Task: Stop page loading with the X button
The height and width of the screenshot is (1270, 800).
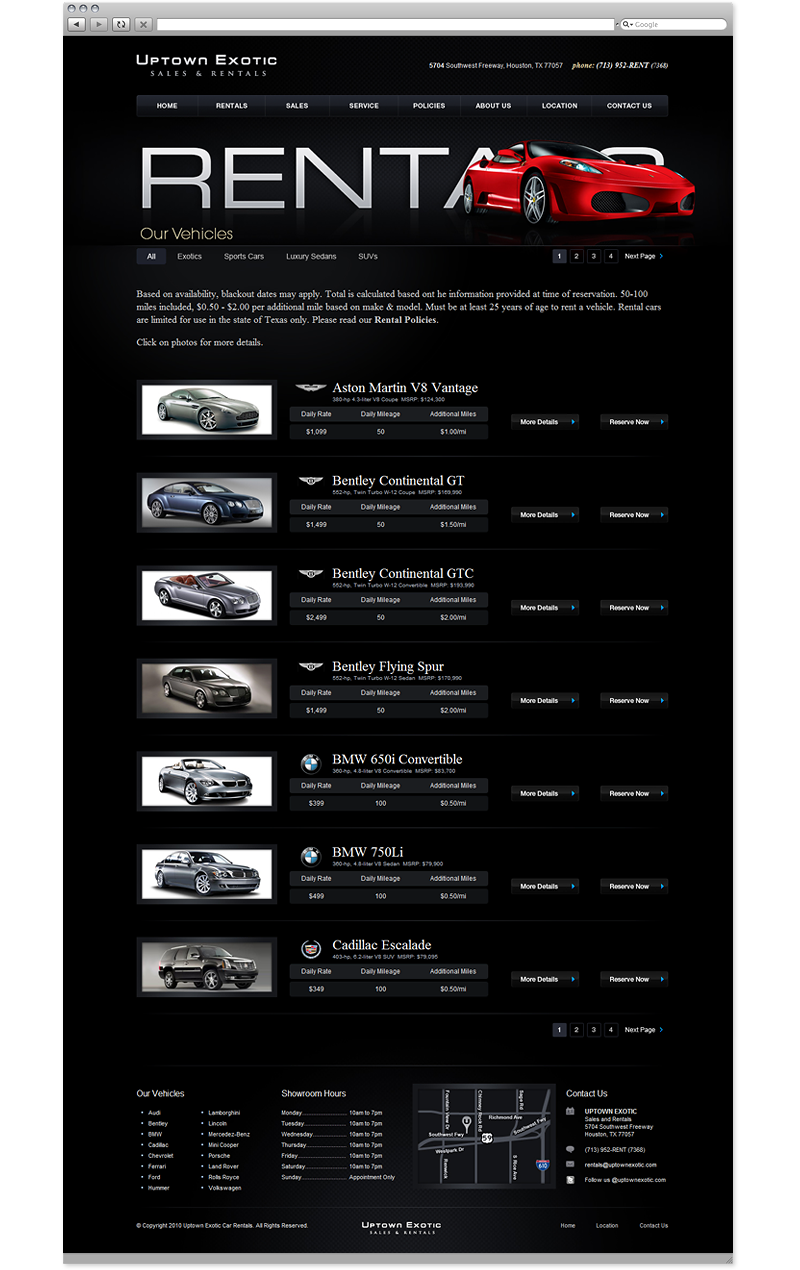Action: pyautogui.click(x=144, y=23)
